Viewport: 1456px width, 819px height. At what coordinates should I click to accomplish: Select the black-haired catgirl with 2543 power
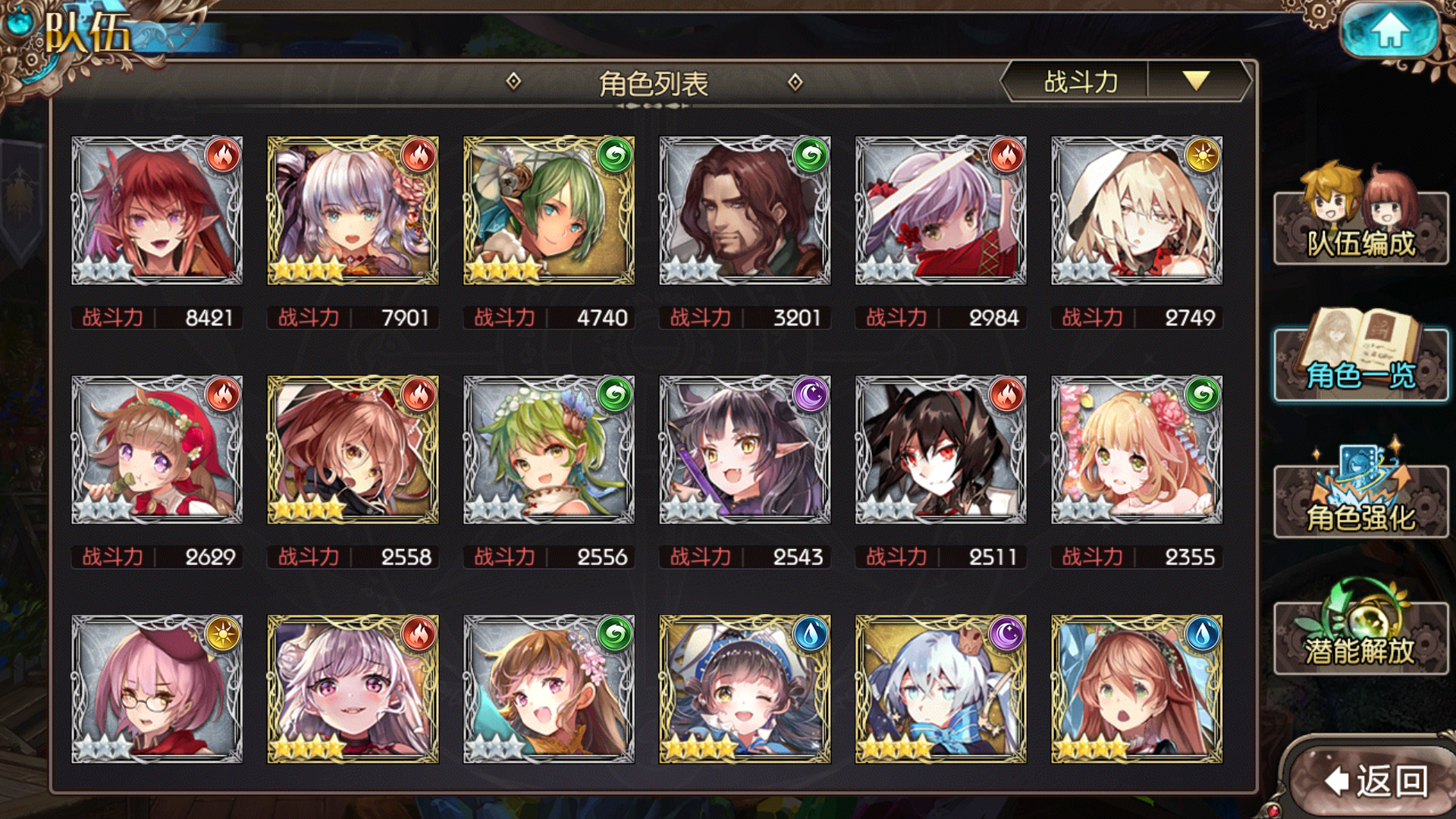pos(745,450)
